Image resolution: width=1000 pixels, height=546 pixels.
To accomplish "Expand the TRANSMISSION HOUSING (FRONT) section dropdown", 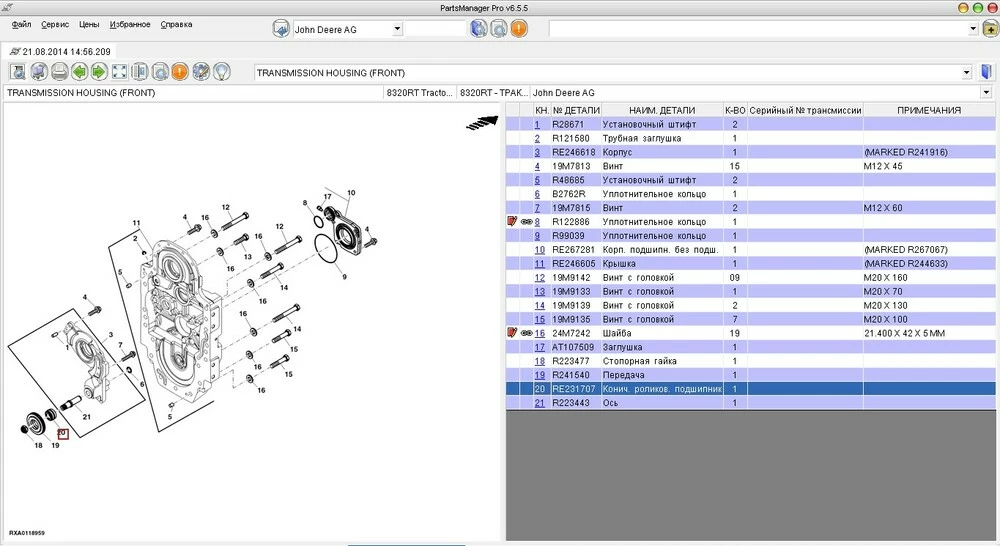I will [x=966, y=73].
